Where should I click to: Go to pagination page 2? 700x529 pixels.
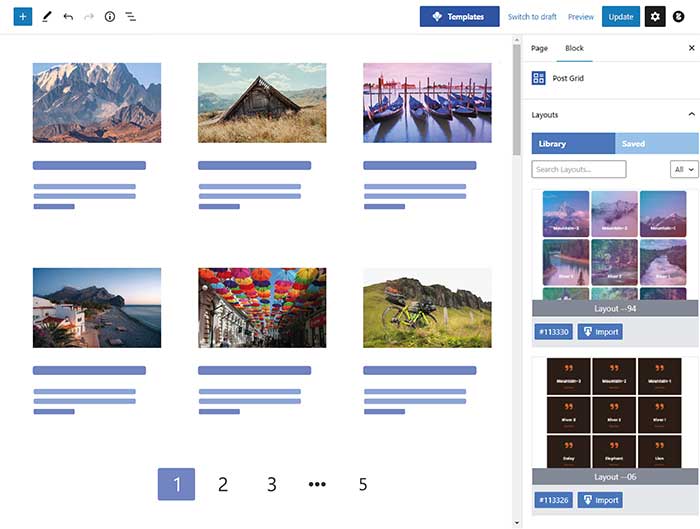(223, 485)
